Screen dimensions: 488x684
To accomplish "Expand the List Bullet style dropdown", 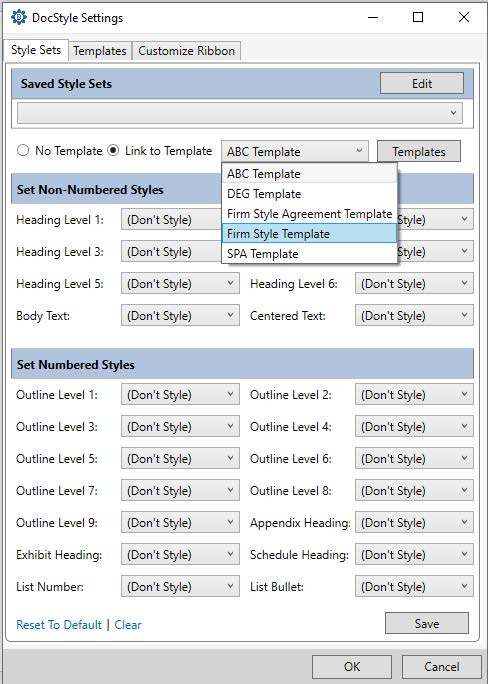I will click(414, 587).
